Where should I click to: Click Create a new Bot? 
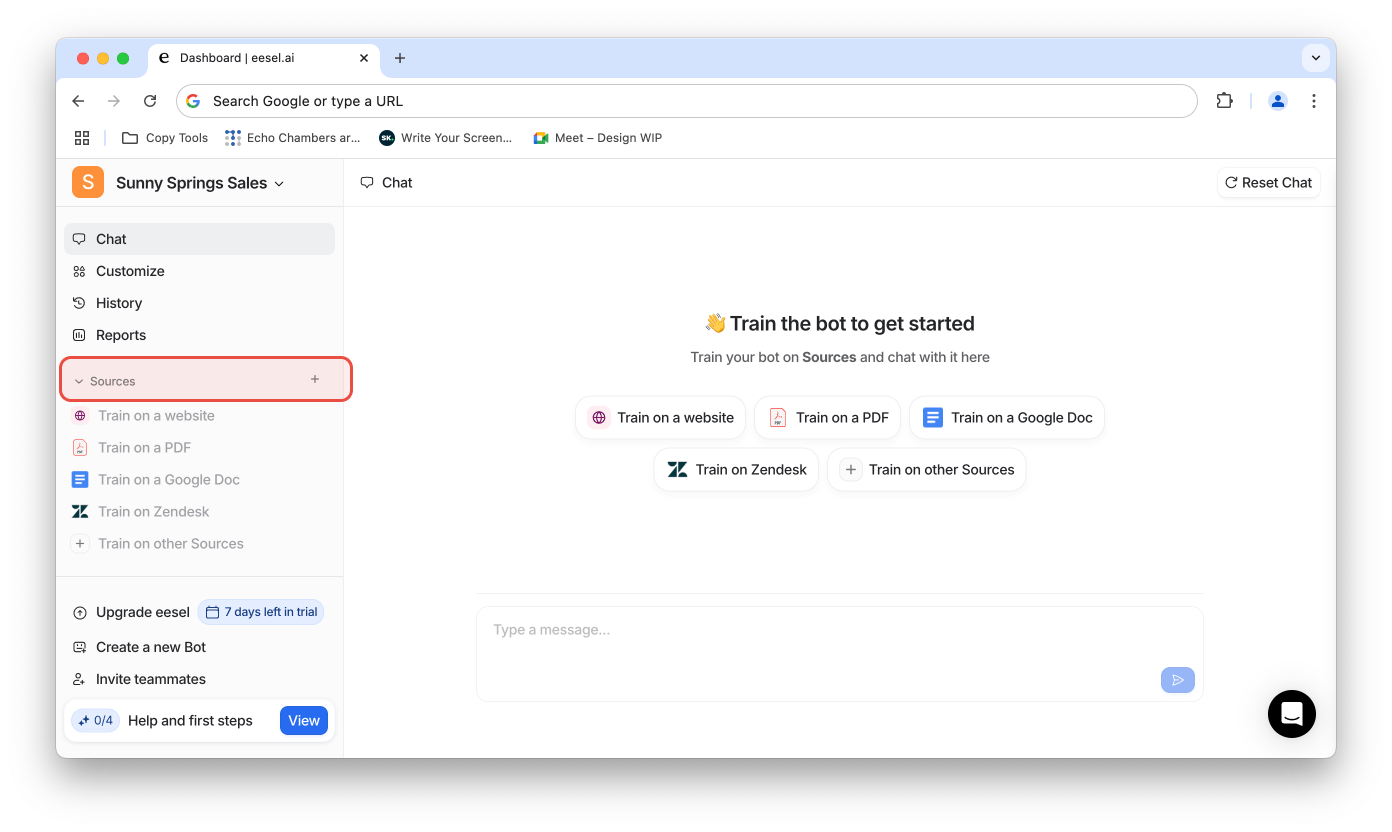click(x=139, y=647)
